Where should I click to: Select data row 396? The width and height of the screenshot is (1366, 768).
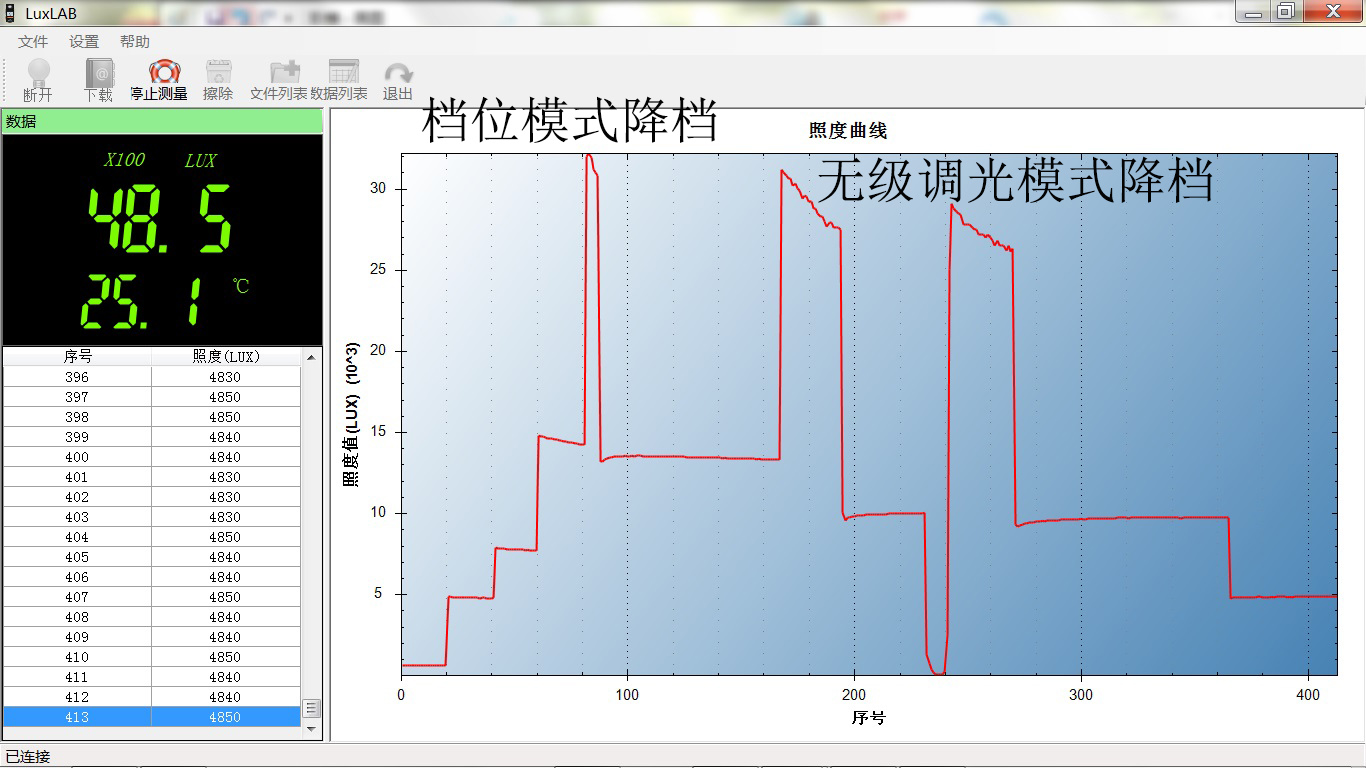[152, 377]
